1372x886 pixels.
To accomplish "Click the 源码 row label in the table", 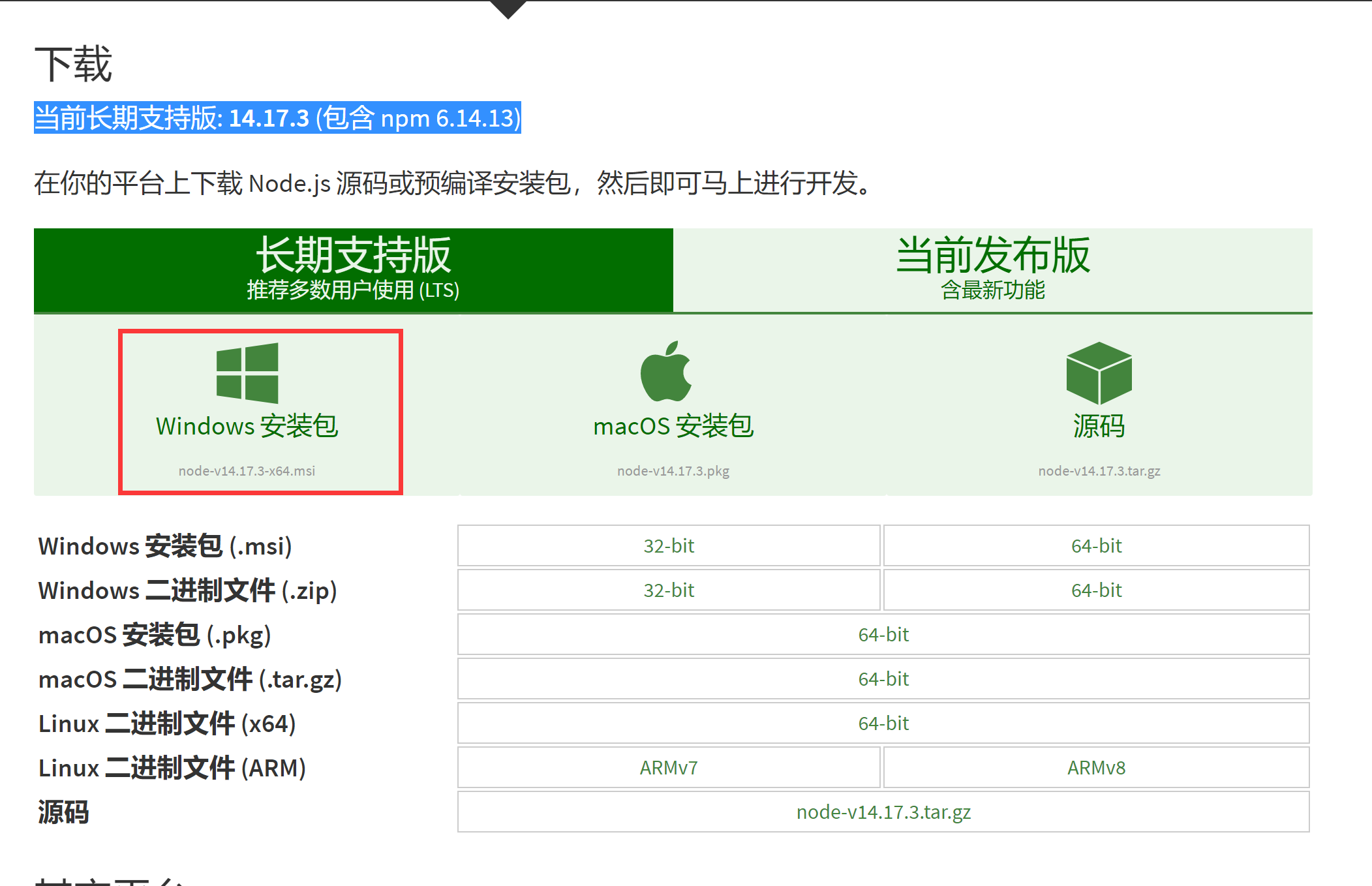I will point(63,812).
